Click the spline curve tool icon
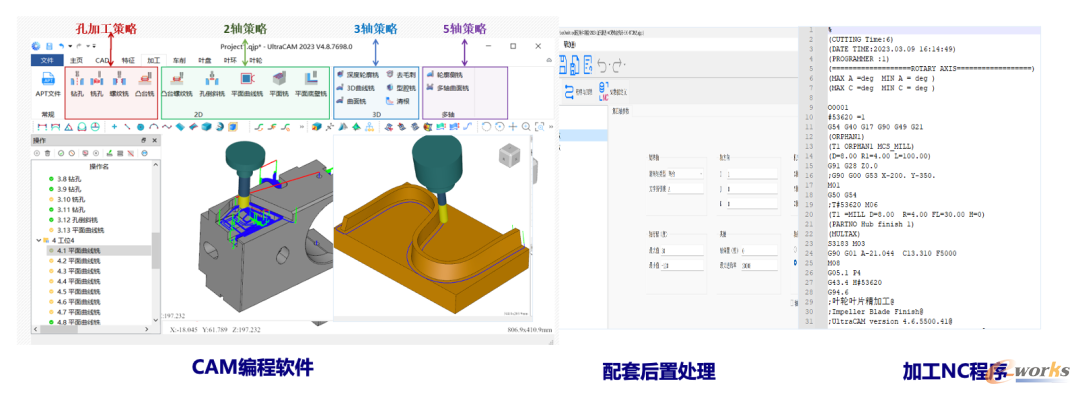The width and height of the screenshot is (1080, 394). pos(167,127)
